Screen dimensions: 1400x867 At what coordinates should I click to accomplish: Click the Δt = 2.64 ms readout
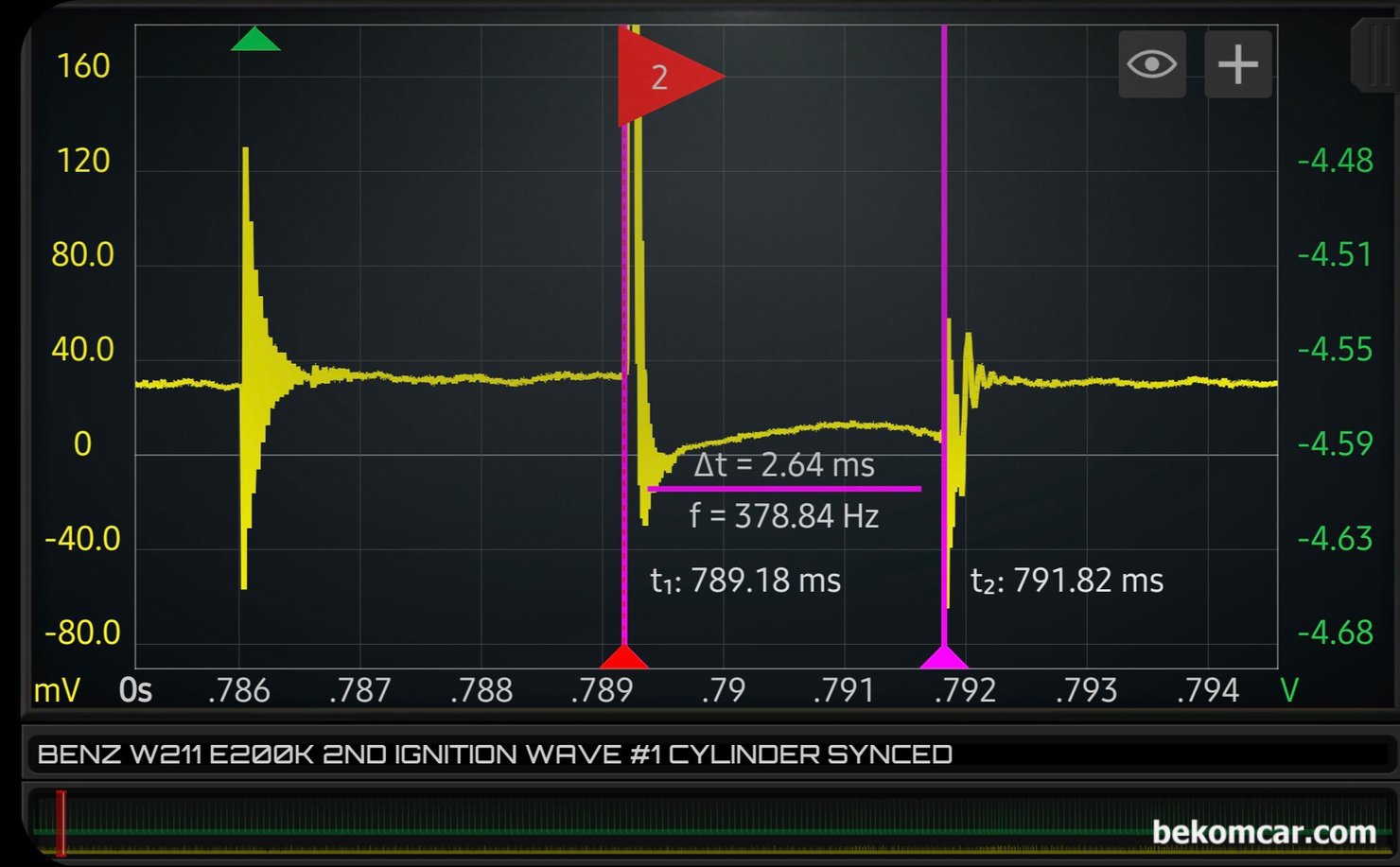click(784, 465)
